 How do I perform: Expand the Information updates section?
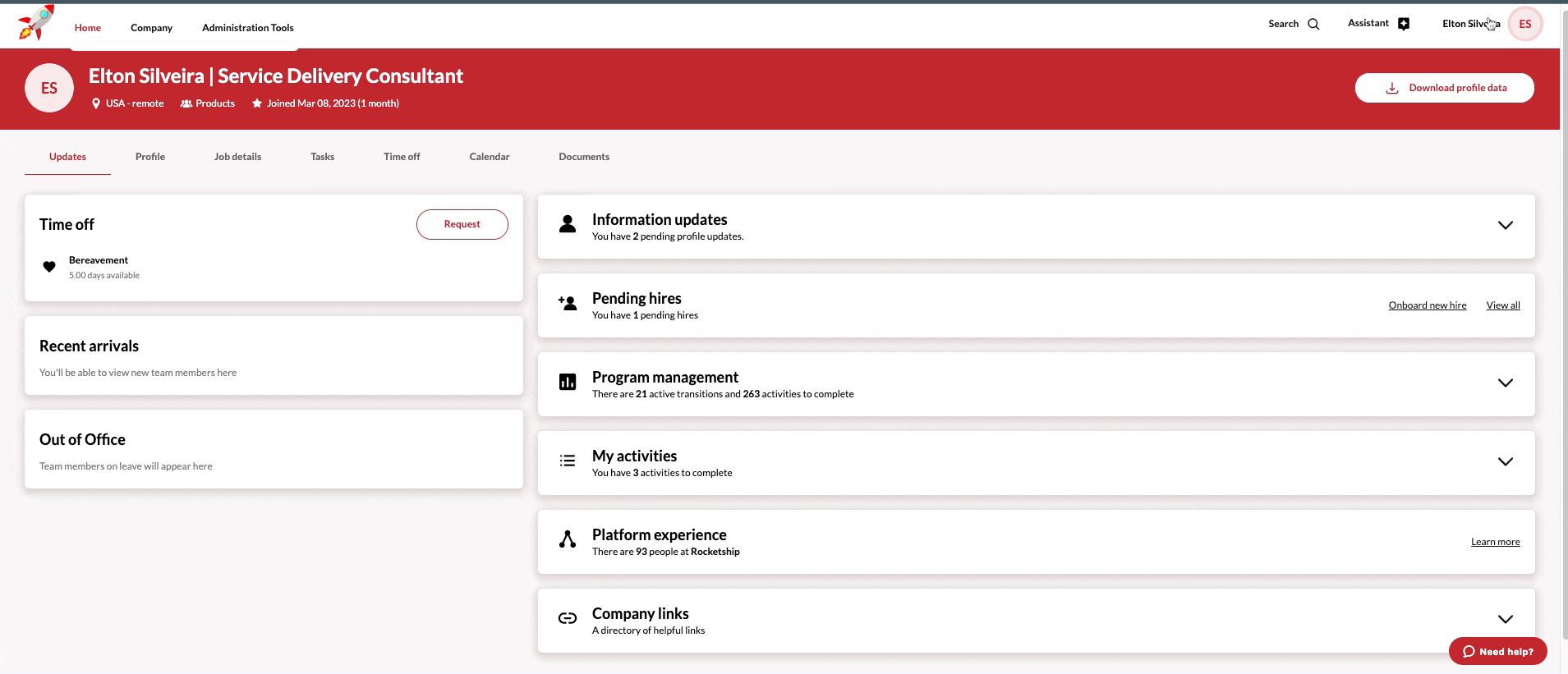coord(1505,226)
